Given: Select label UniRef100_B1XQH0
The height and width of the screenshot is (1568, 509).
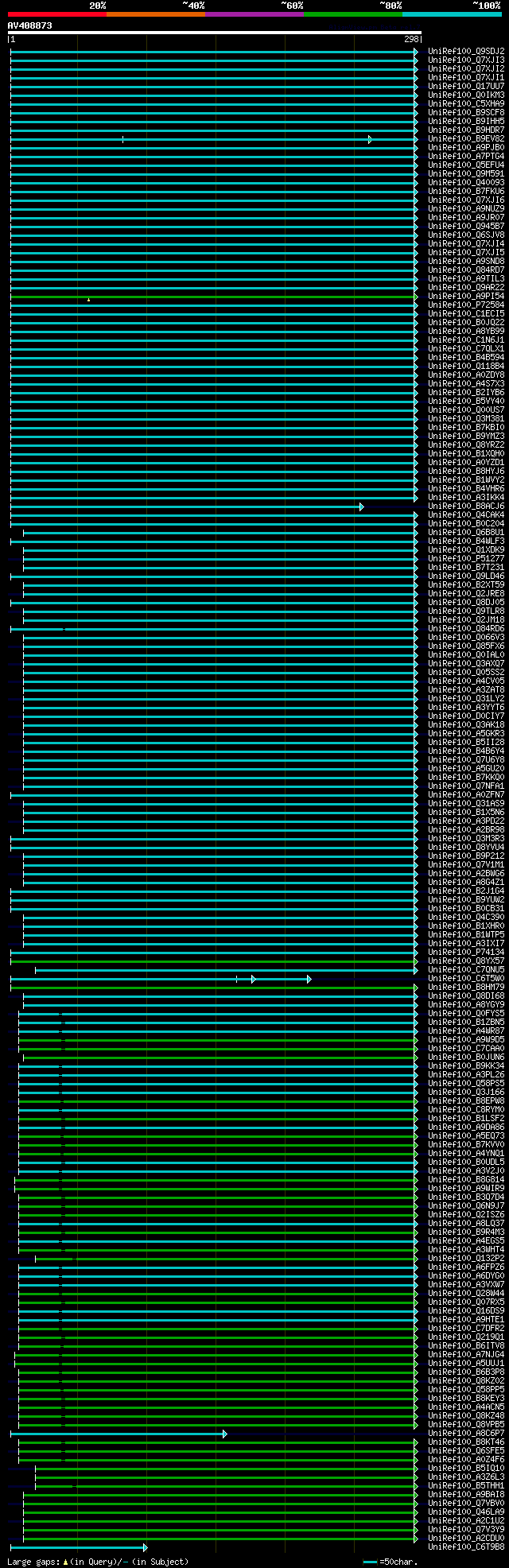Looking at the screenshot, I should click(466, 453).
